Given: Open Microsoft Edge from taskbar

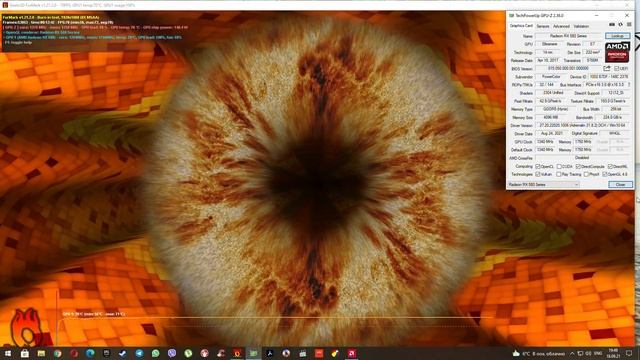Looking at the screenshot, I should click(x=90, y=353).
